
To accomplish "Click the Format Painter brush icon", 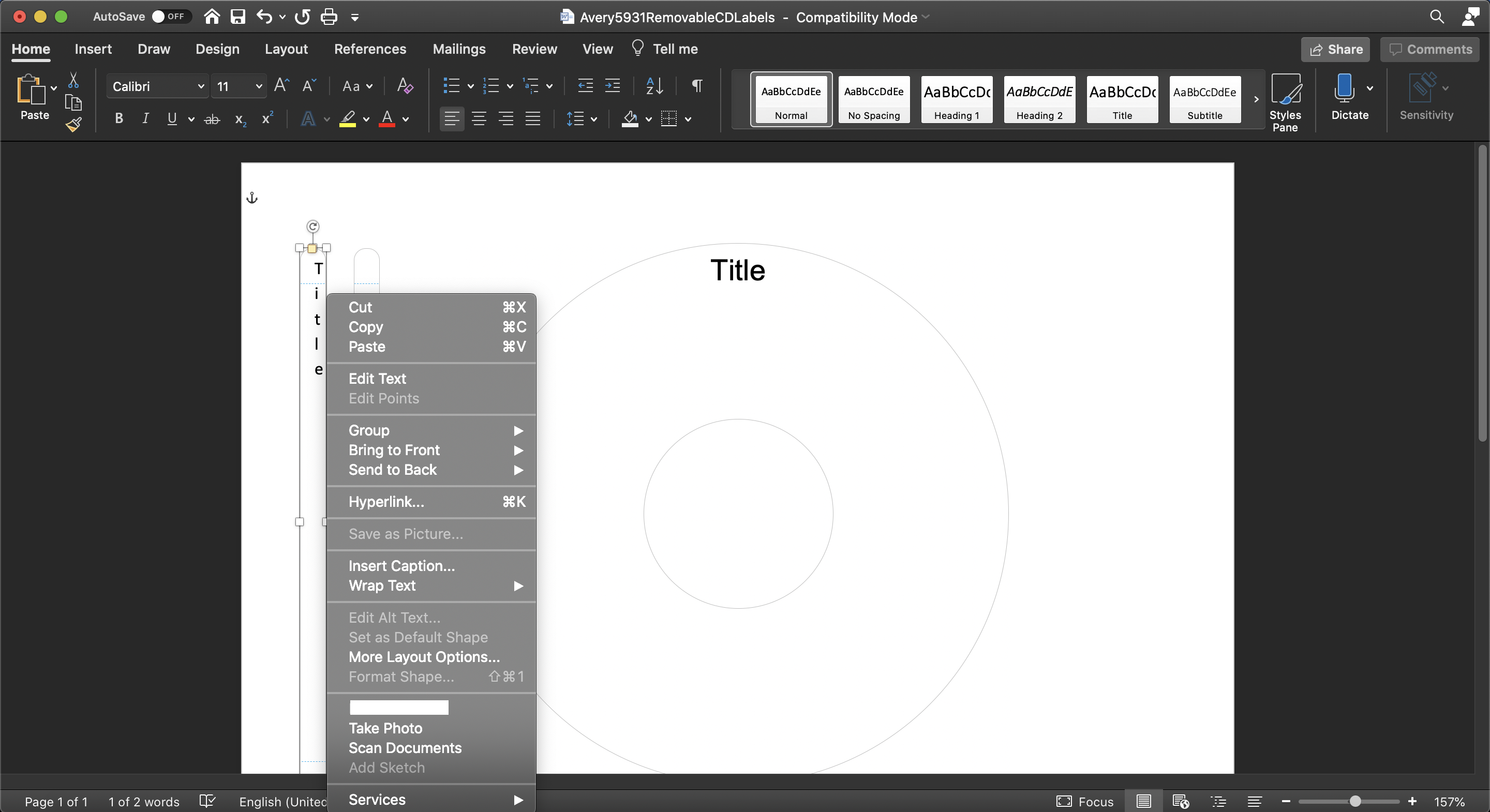I will [73, 124].
